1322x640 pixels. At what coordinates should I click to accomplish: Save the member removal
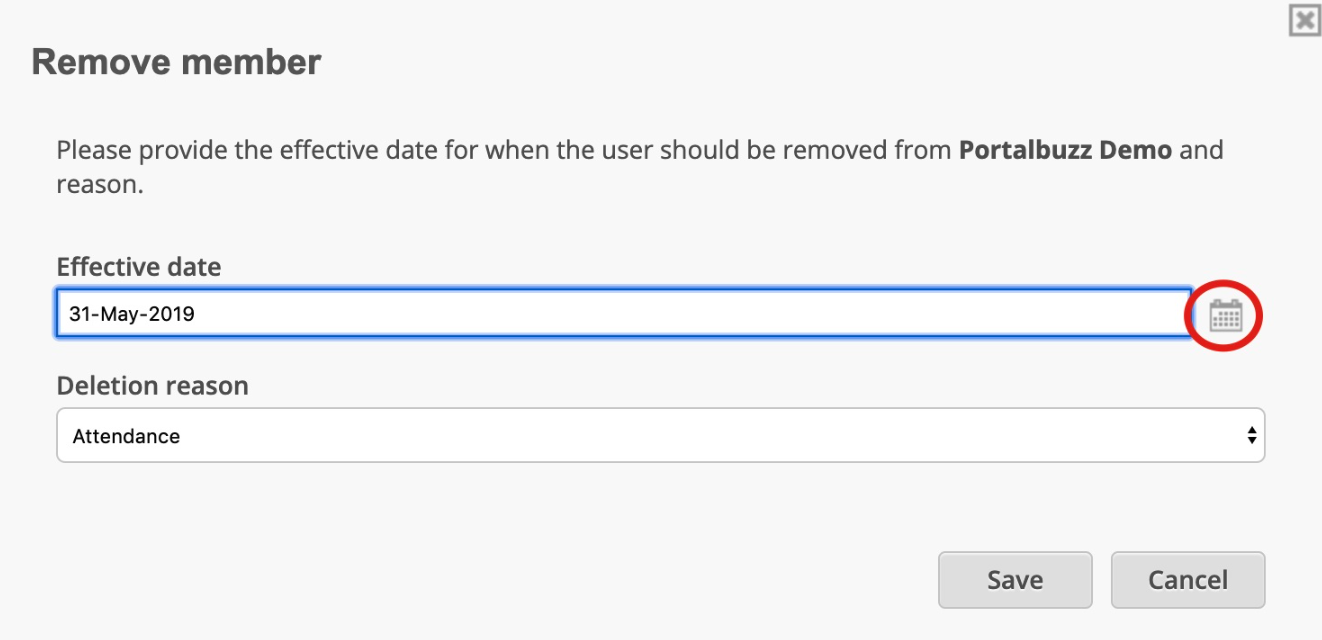pos(1015,580)
